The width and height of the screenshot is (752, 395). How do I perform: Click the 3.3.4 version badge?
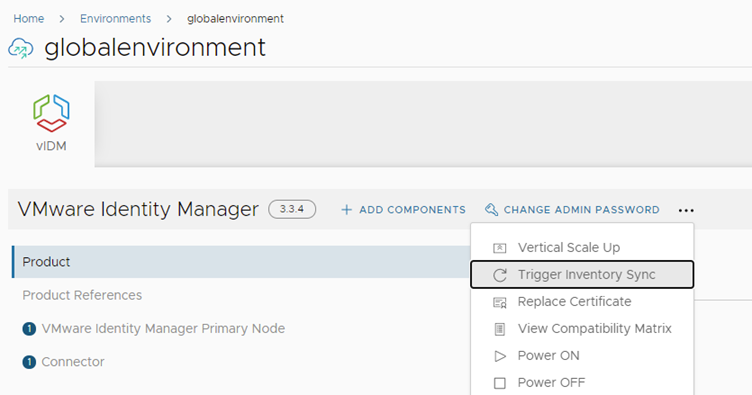(x=292, y=209)
